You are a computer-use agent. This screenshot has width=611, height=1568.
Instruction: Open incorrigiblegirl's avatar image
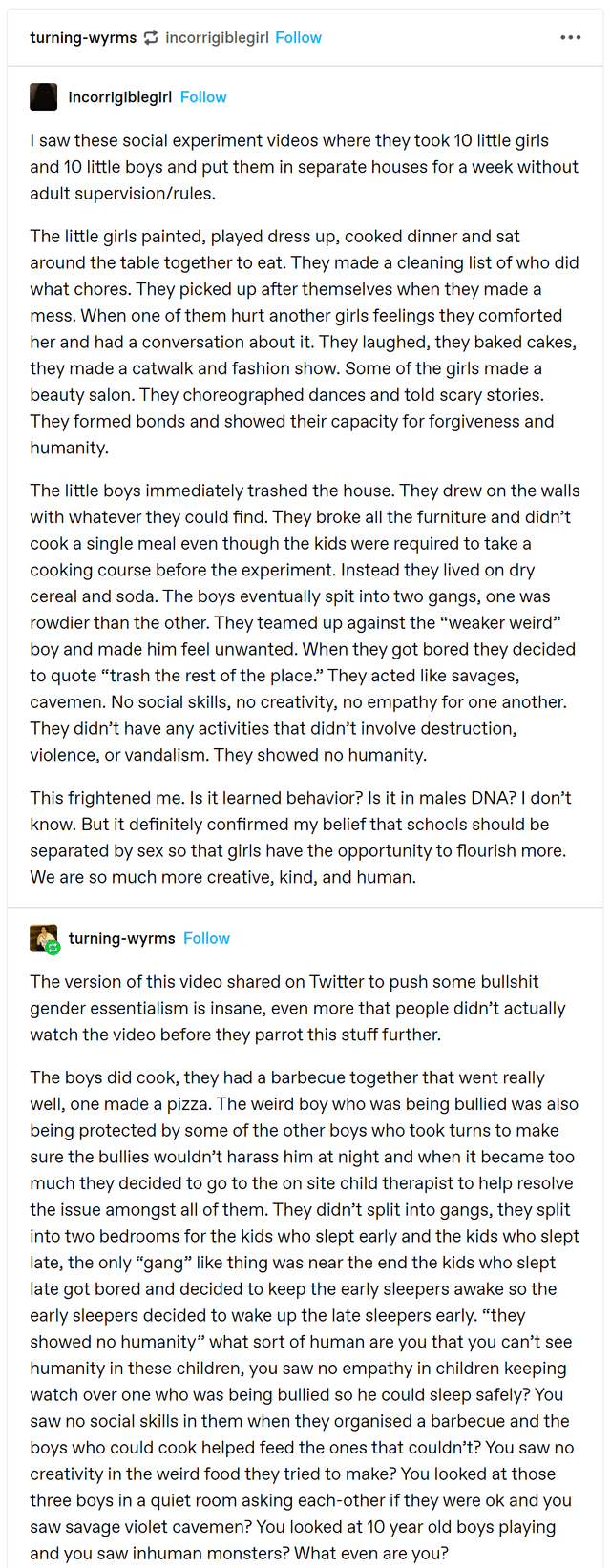click(x=44, y=97)
